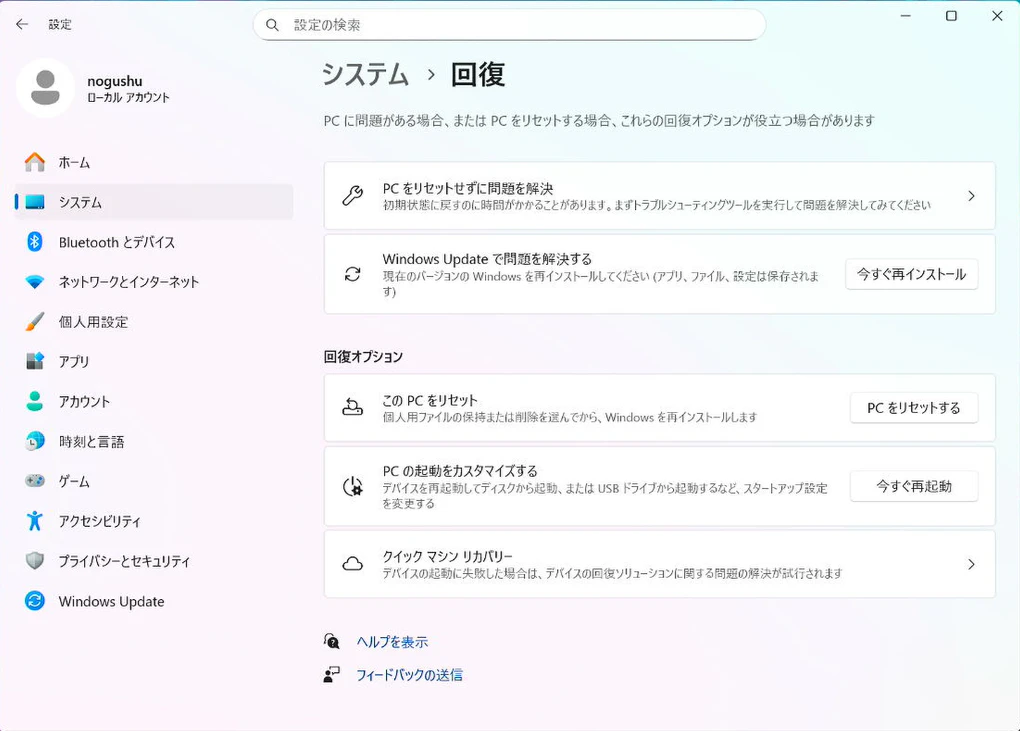Open プライバシーとセキュリティ settings
Image resolution: width=1020 pixels, height=731 pixels.
154,561
